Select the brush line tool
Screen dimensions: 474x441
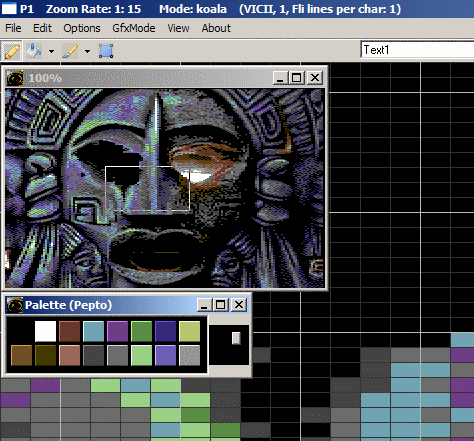pyautogui.click(x=70, y=51)
